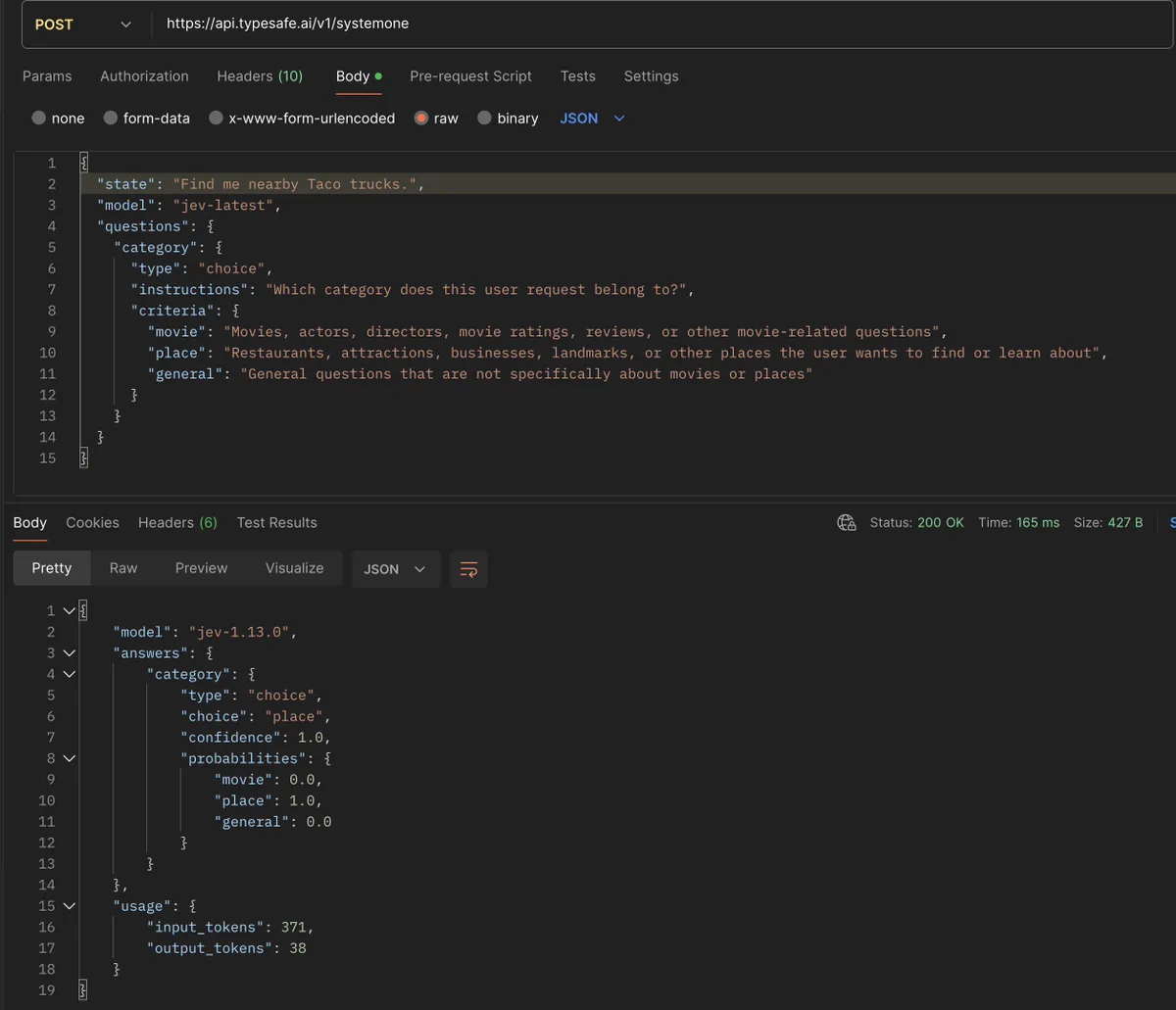Image resolution: width=1176 pixels, height=1010 pixels.
Task: Open the response Headers (6) tab
Action: pyautogui.click(x=177, y=523)
